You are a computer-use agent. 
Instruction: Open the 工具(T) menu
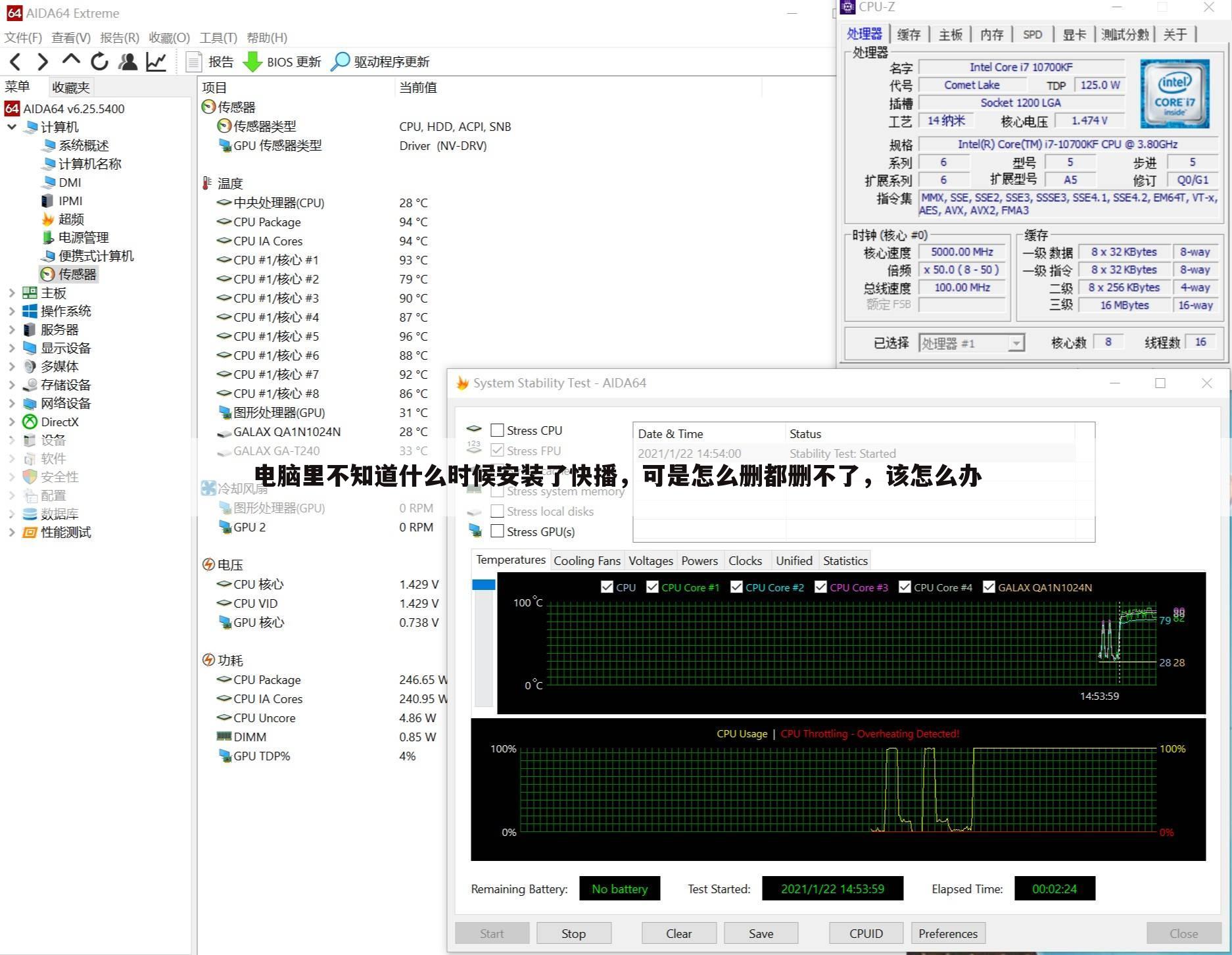click(x=218, y=37)
